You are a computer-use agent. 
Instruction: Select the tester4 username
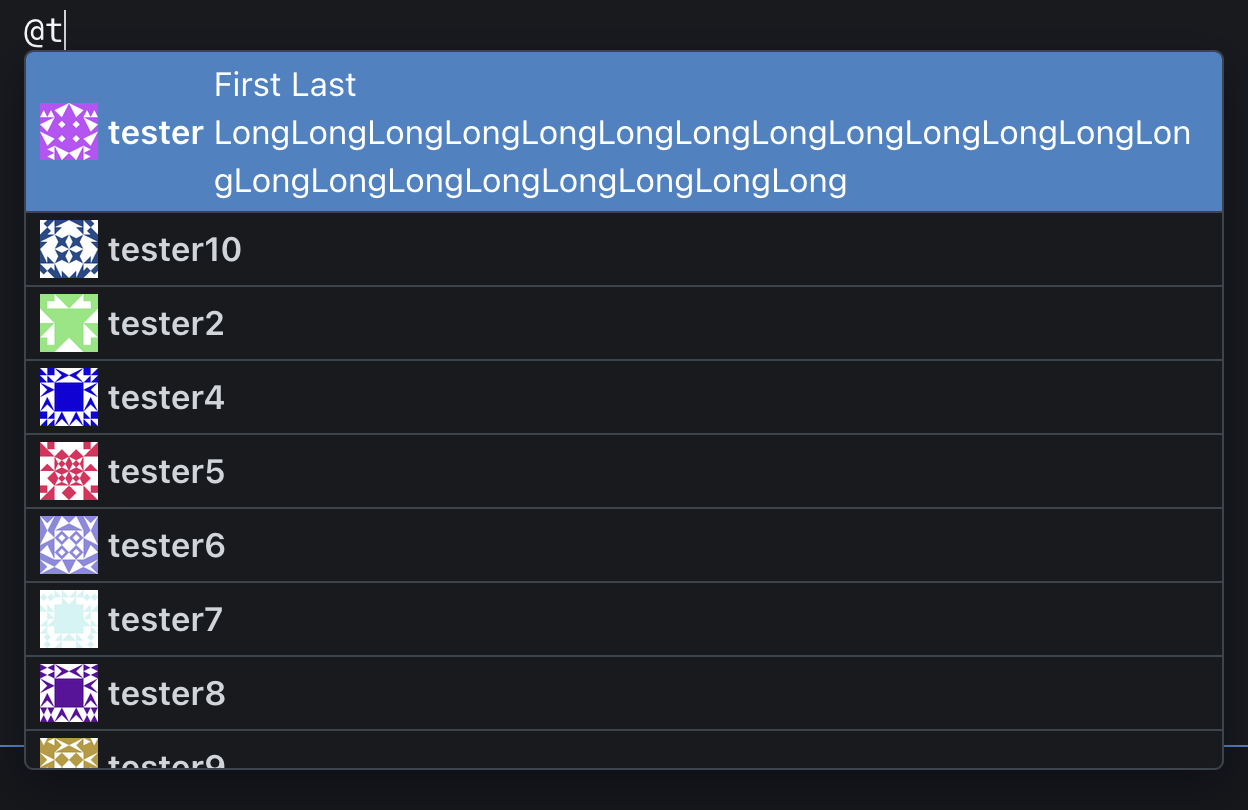click(166, 398)
